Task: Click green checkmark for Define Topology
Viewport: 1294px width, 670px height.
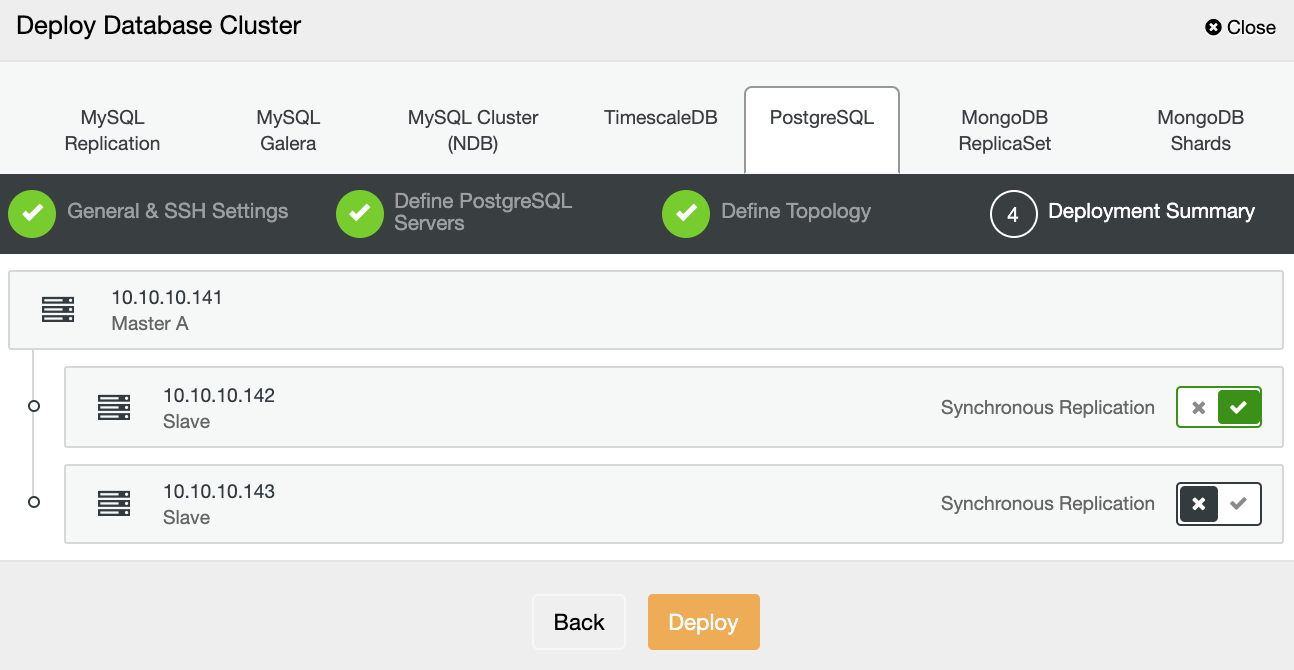Action: pos(686,214)
